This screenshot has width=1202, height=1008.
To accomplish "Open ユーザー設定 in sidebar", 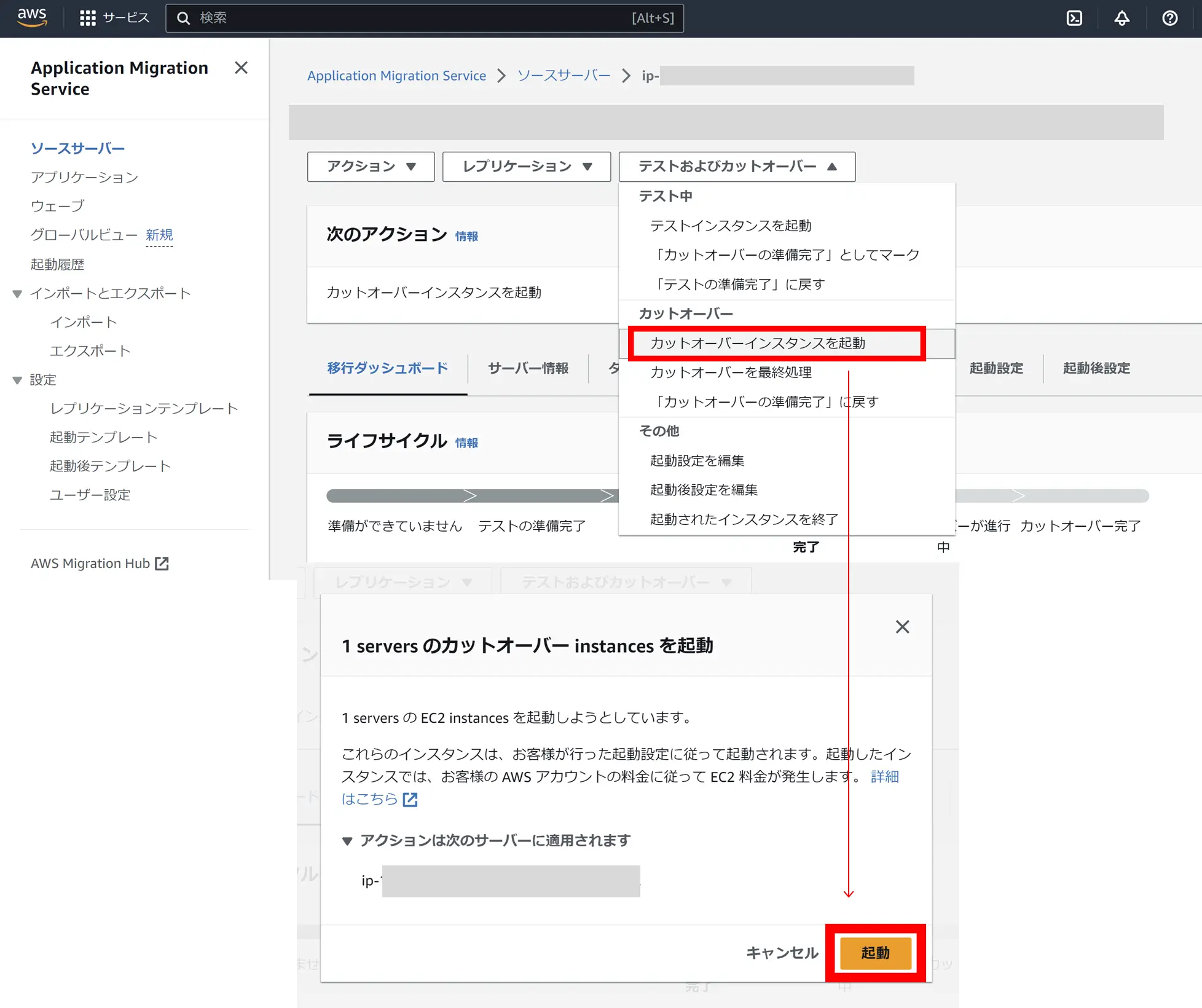I will point(90,495).
